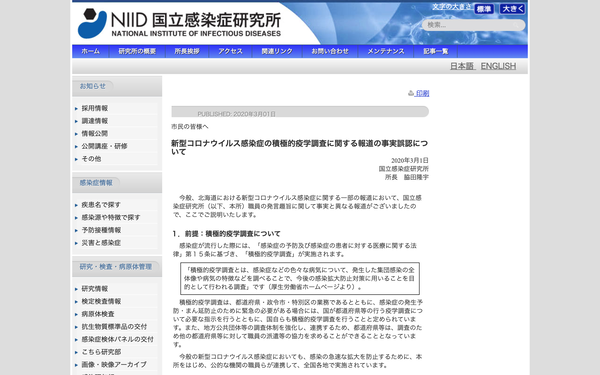Open the ホーム menu item
The image size is (600, 375).
click(91, 51)
